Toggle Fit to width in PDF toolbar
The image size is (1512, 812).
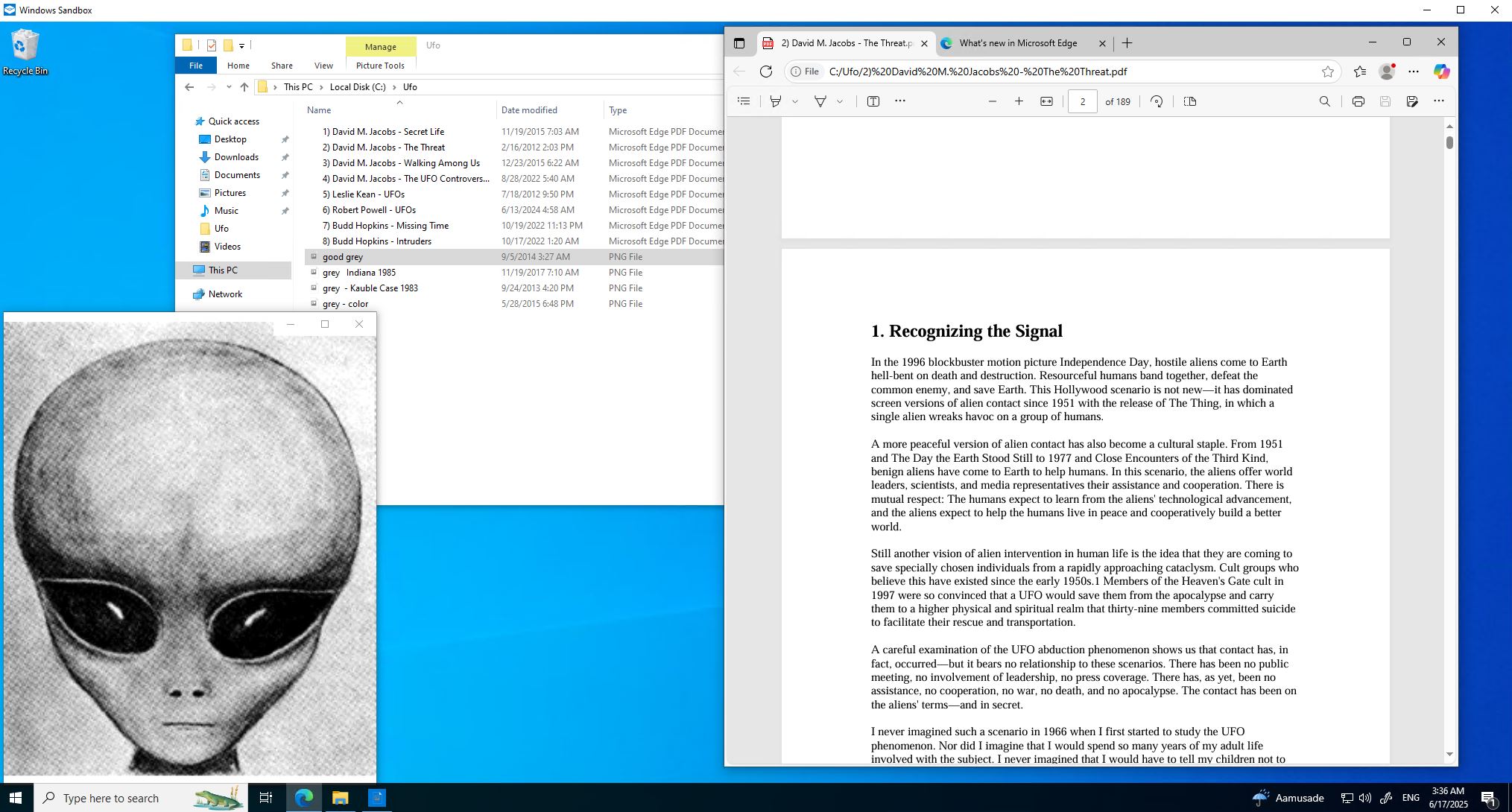click(x=1046, y=101)
